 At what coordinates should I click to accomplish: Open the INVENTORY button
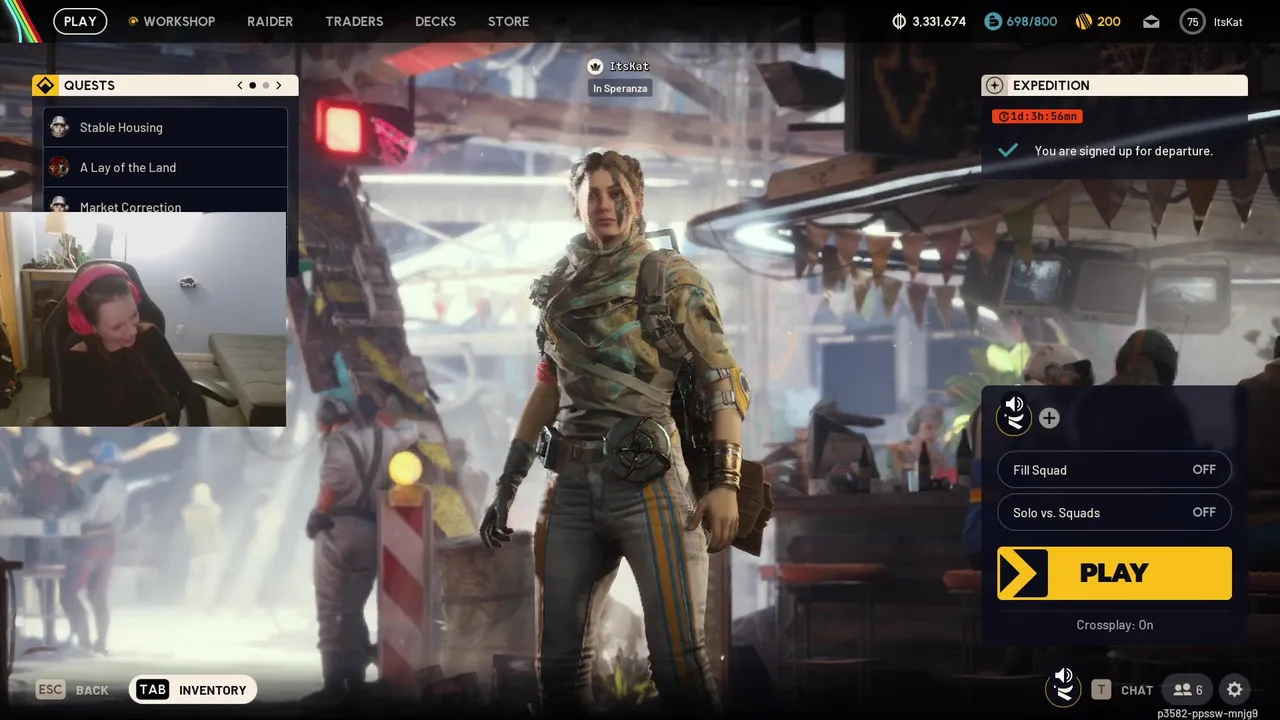point(193,689)
